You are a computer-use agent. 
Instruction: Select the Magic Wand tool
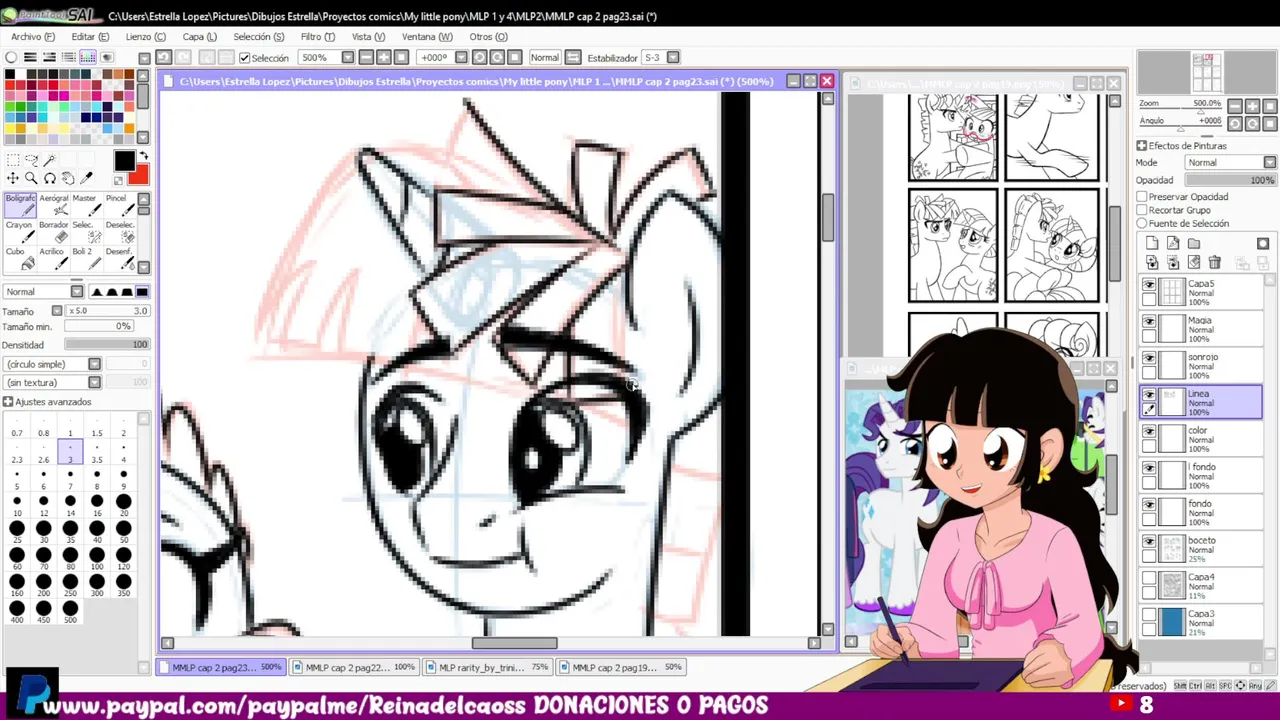[x=49, y=161]
